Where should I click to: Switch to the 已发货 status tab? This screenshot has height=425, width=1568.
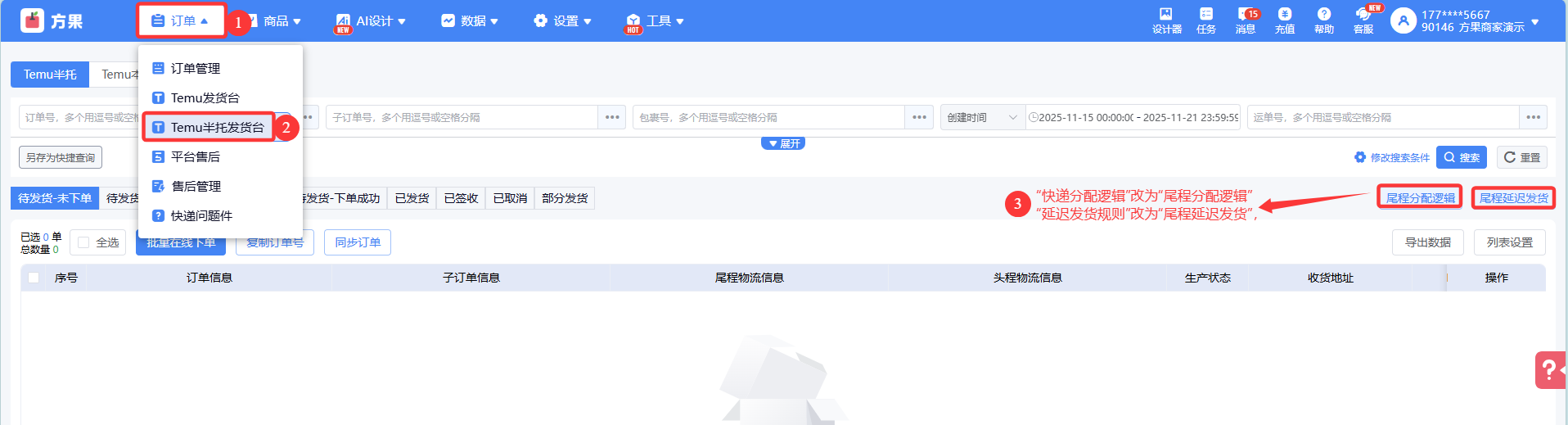(412, 198)
